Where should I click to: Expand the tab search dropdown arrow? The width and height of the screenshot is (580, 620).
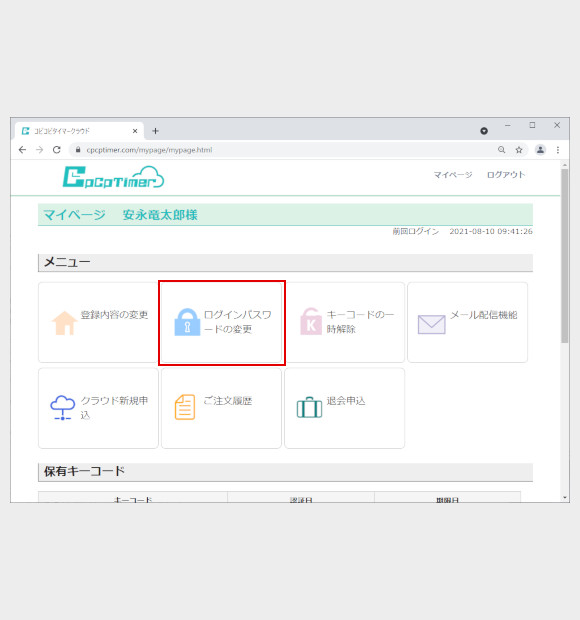(x=484, y=131)
